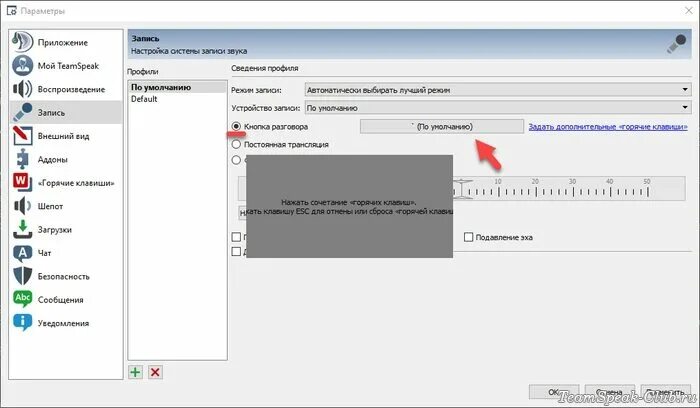
Task: Open the Уведомления info icon
Action: point(22,322)
